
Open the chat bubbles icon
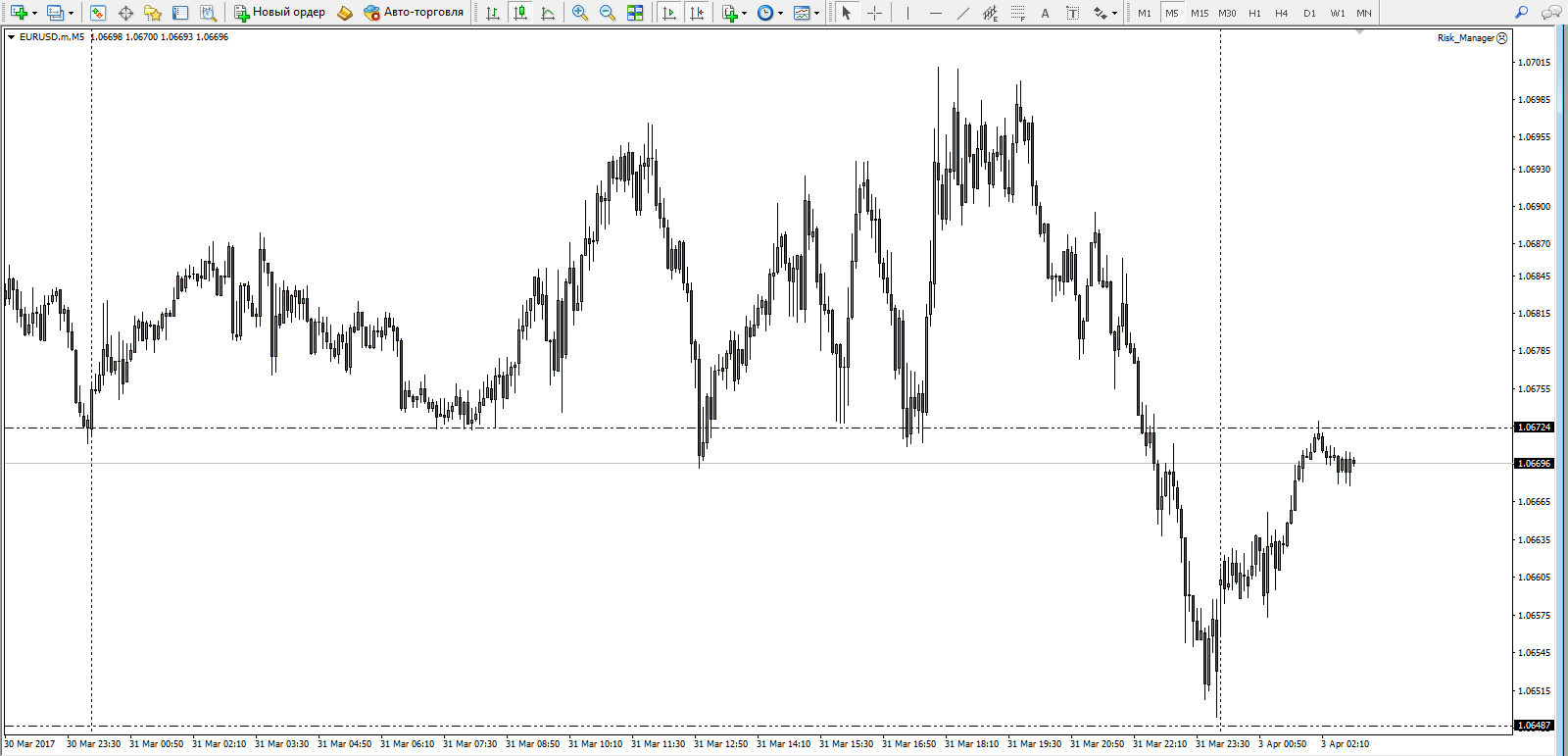[1551, 13]
